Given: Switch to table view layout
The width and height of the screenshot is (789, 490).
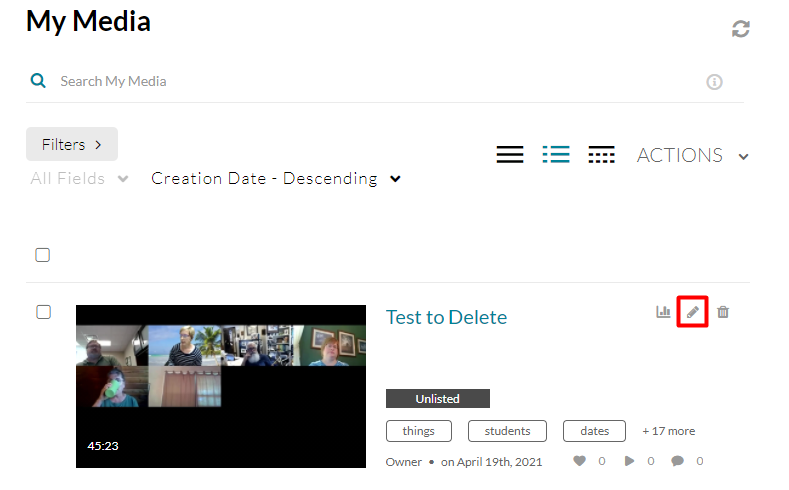Looking at the screenshot, I should (601, 155).
